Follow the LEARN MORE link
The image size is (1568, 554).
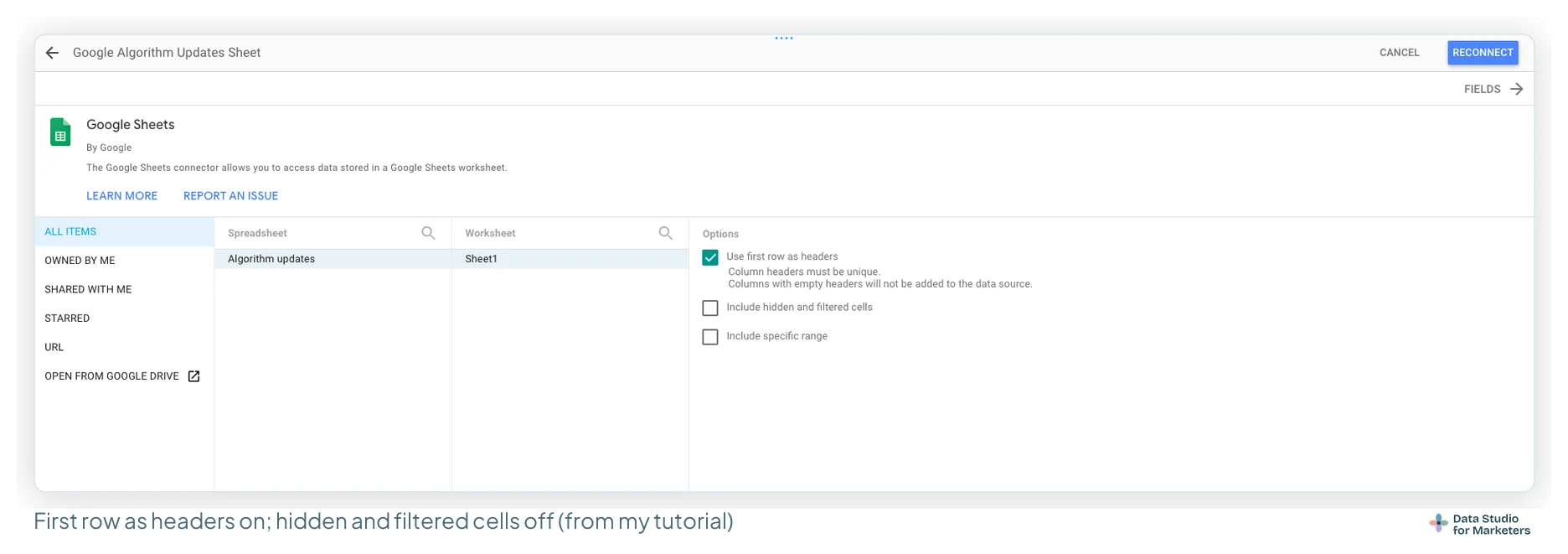[x=121, y=196]
